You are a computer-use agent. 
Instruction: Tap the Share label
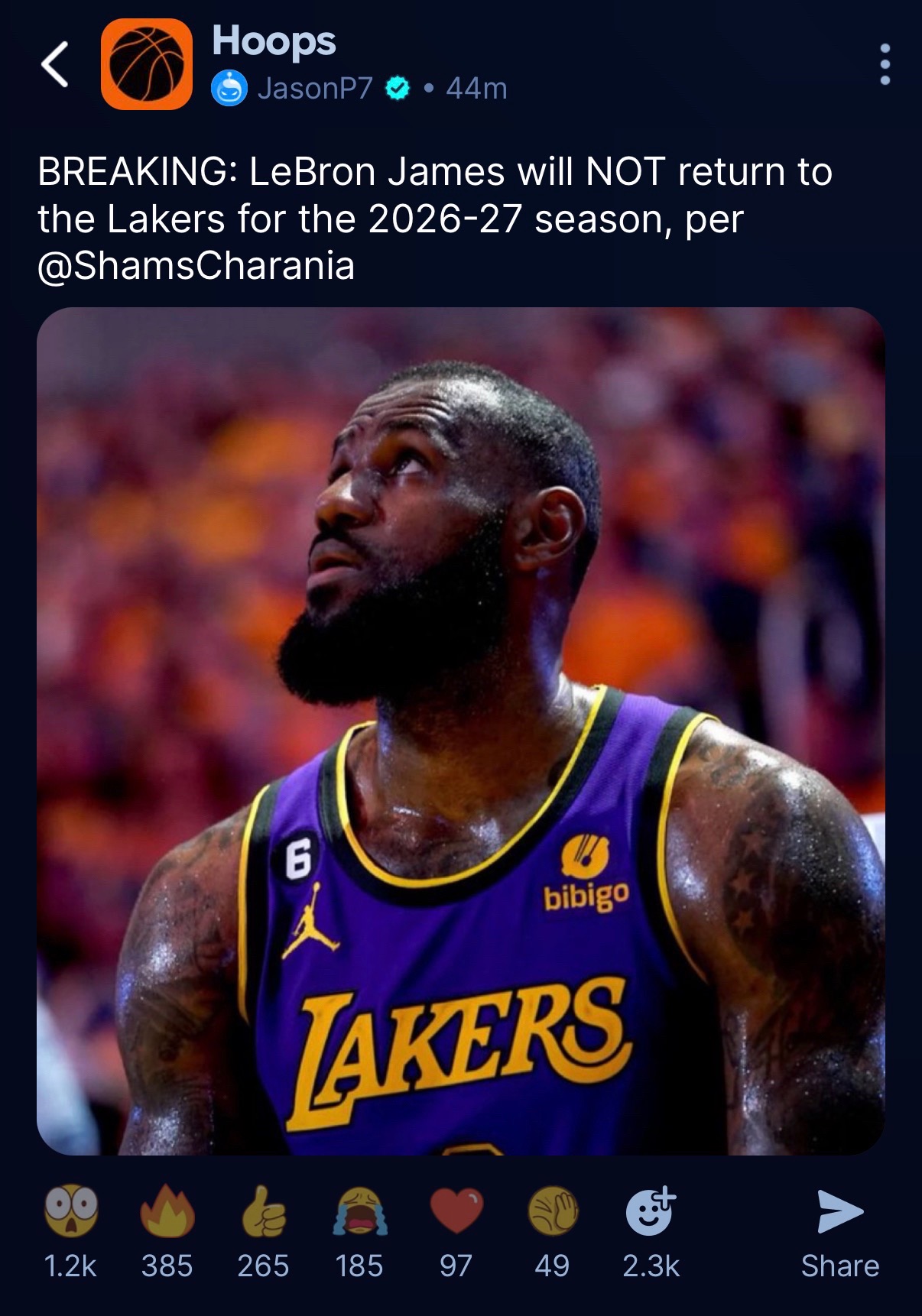pos(839,1266)
